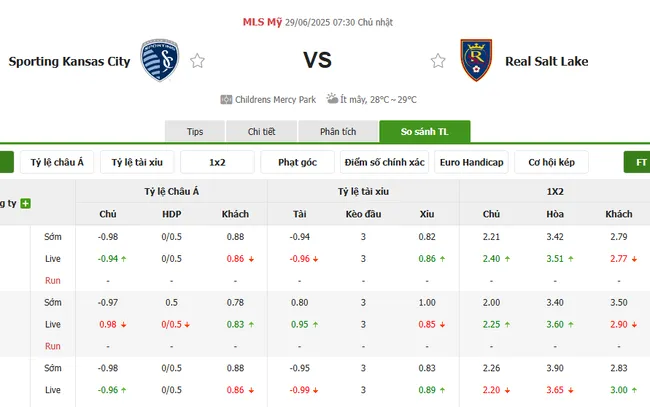Select the So sánh TL tab
650x407 pixels.
(424, 132)
